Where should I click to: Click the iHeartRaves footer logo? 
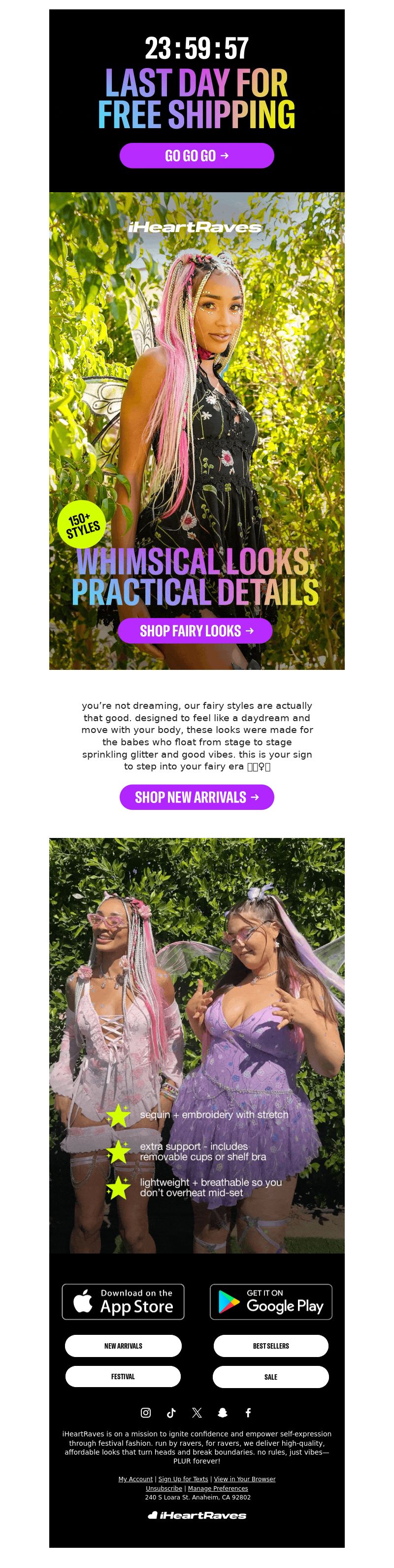[197, 1514]
